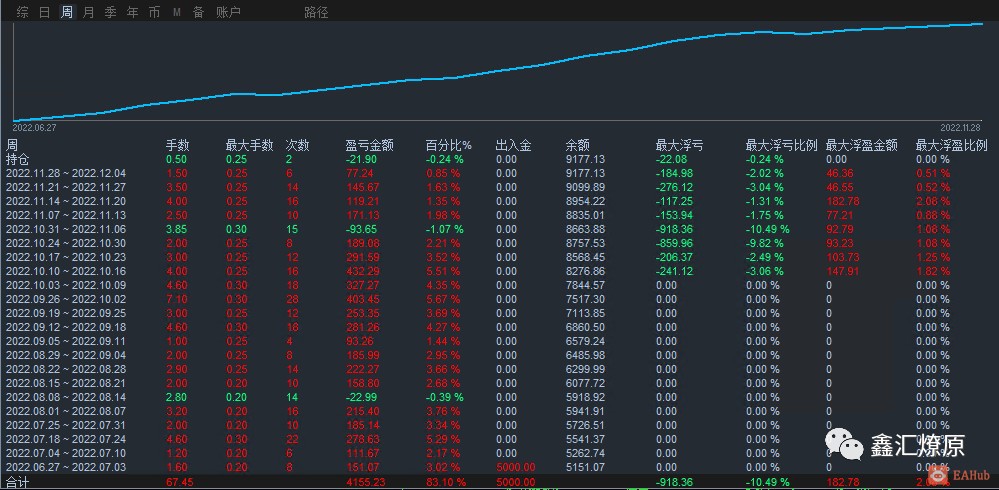Click the 盈亏金额 column header
The width and height of the screenshot is (999, 490).
(x=370, y=145)
